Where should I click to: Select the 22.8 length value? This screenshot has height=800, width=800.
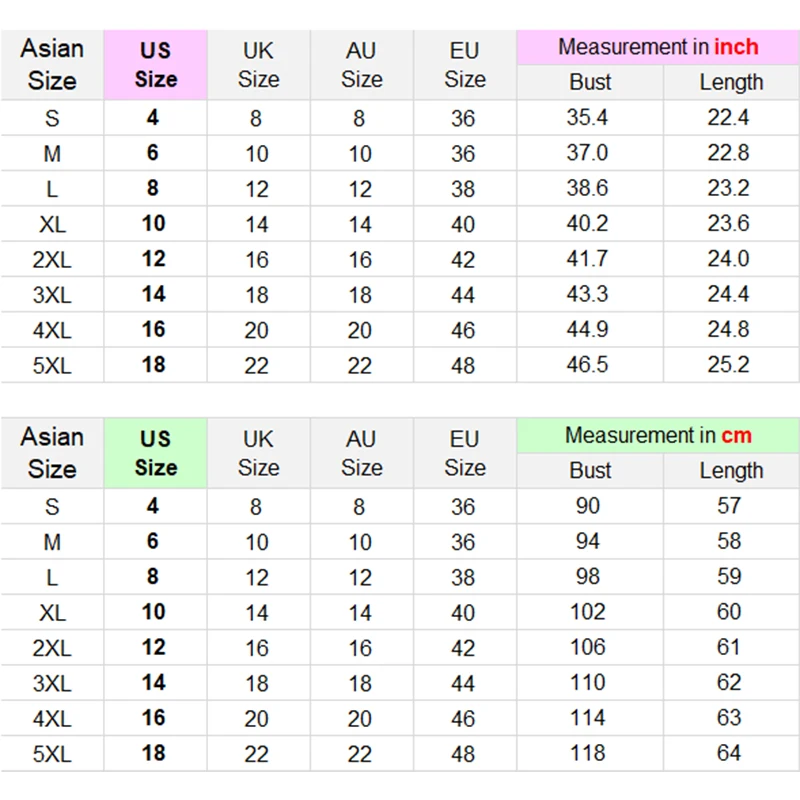coord(728,153)
